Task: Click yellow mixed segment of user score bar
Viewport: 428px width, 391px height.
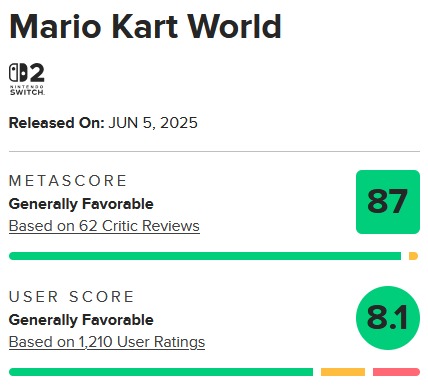Action: tap(343, 372)
